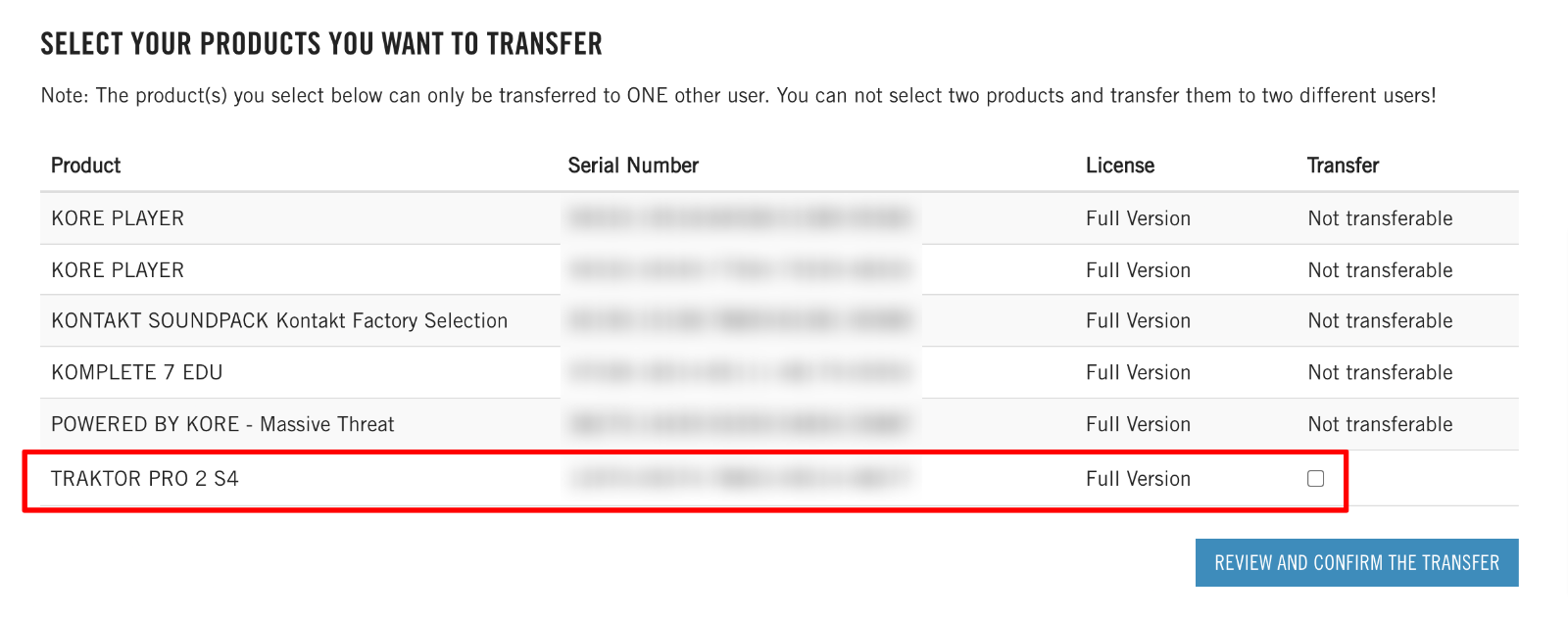Click Full Version license for TRAKTOR PRO 2 S4
The image size is (1568, 619).
1138,479
